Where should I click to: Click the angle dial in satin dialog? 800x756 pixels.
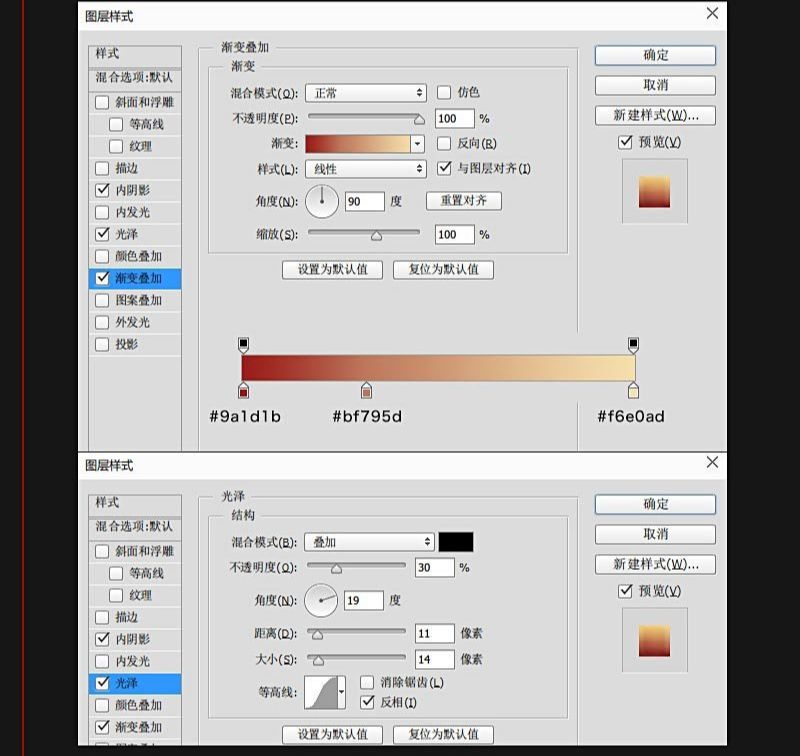pyautogui.click(x=321, y=600)
